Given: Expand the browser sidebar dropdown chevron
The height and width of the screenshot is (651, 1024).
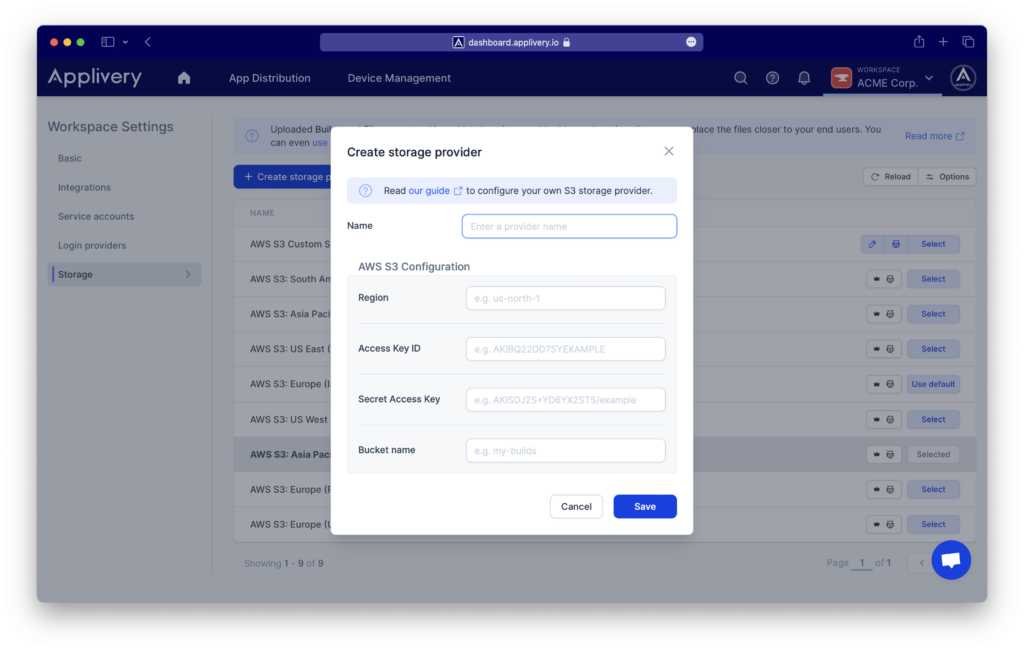Looking at the screenshot, I should click(125, 42).
